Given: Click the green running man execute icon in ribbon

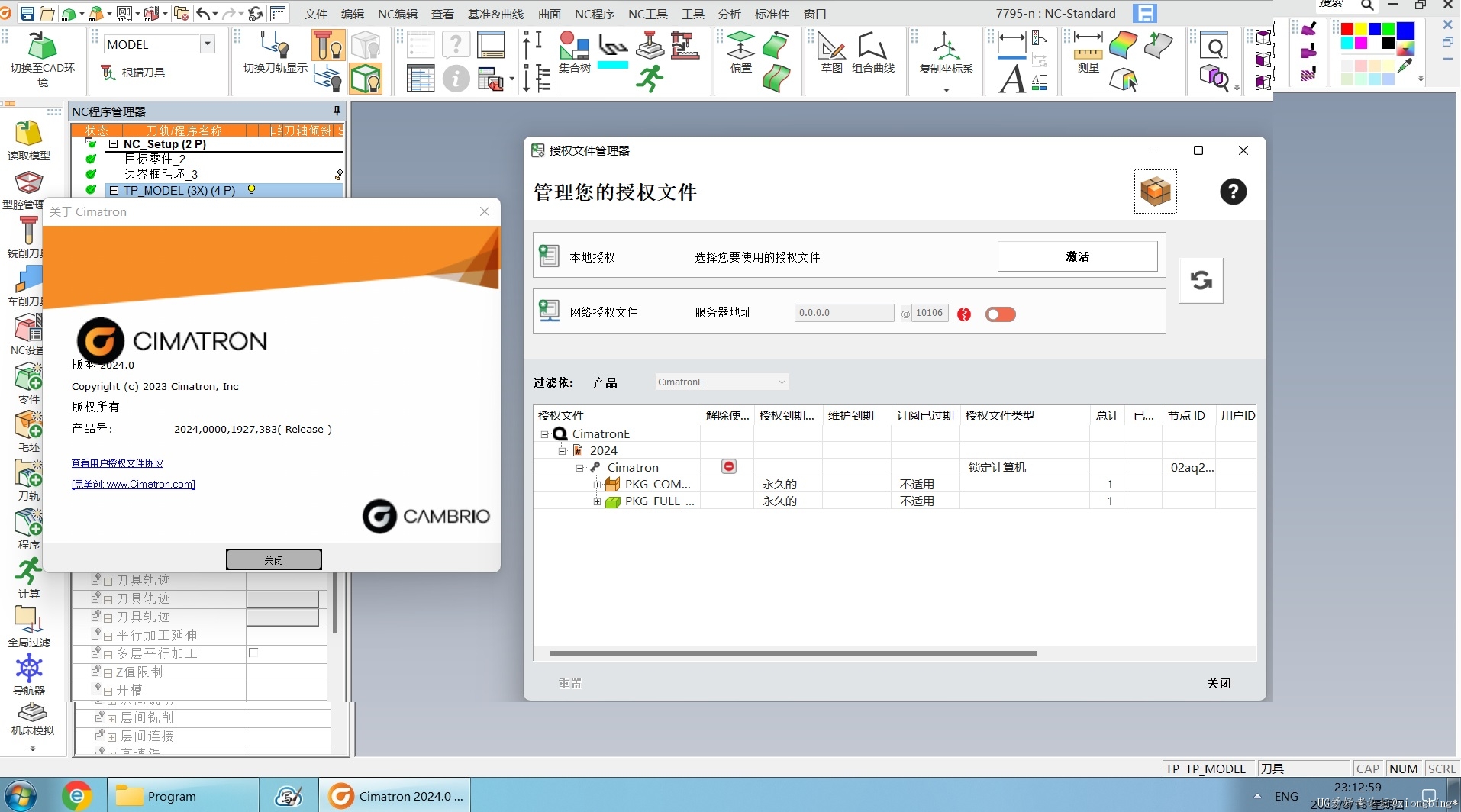Looking at the screenshot, I should pos(650,79).
